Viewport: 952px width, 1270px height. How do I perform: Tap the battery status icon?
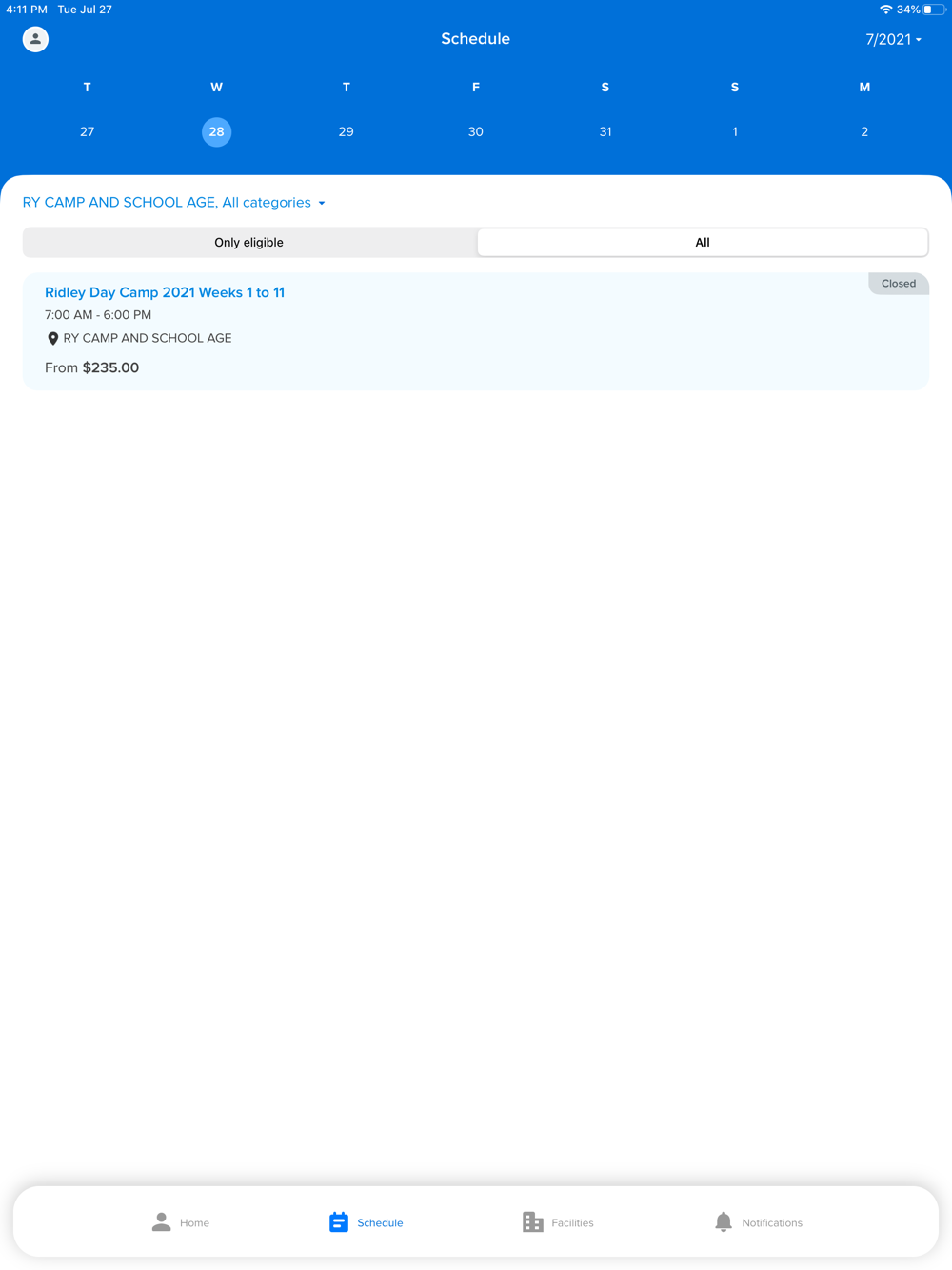tap(934, 10)
